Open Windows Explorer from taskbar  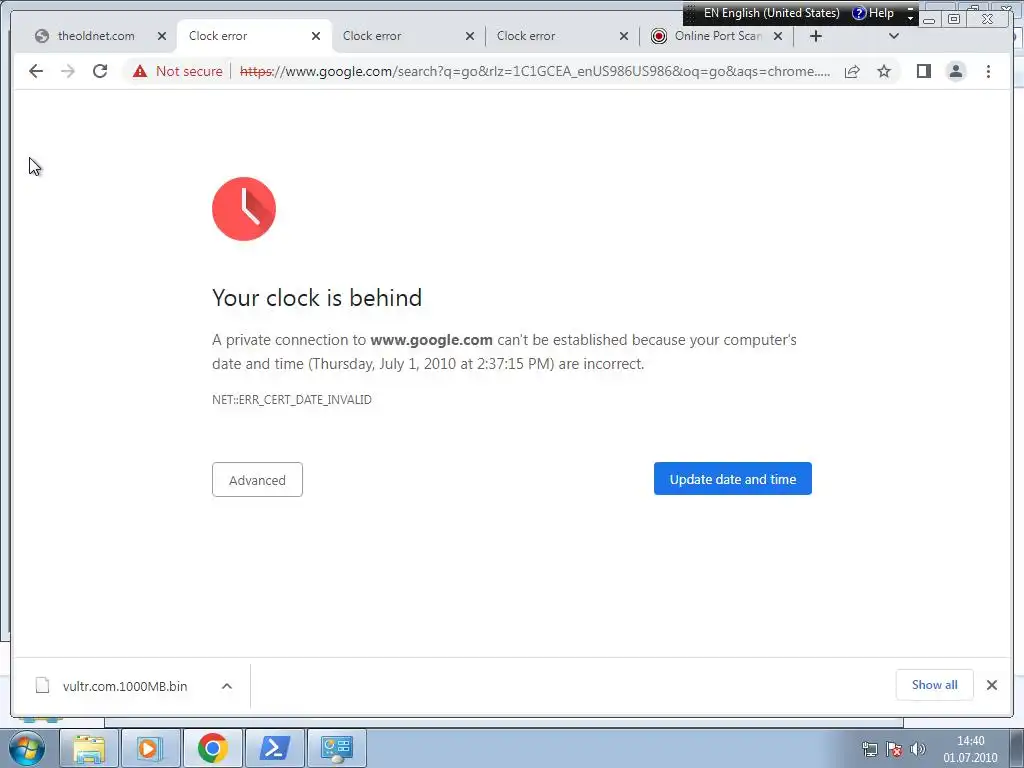(89, 748)
